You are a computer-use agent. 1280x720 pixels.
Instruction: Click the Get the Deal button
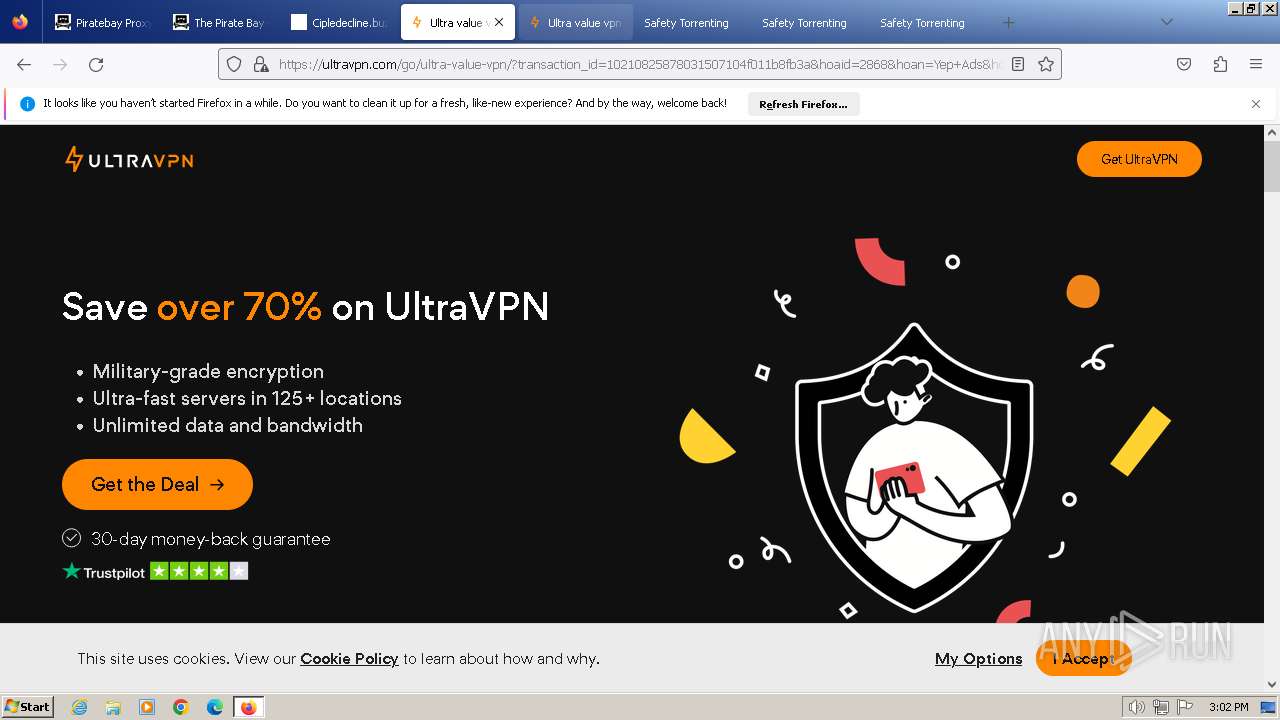157,484
